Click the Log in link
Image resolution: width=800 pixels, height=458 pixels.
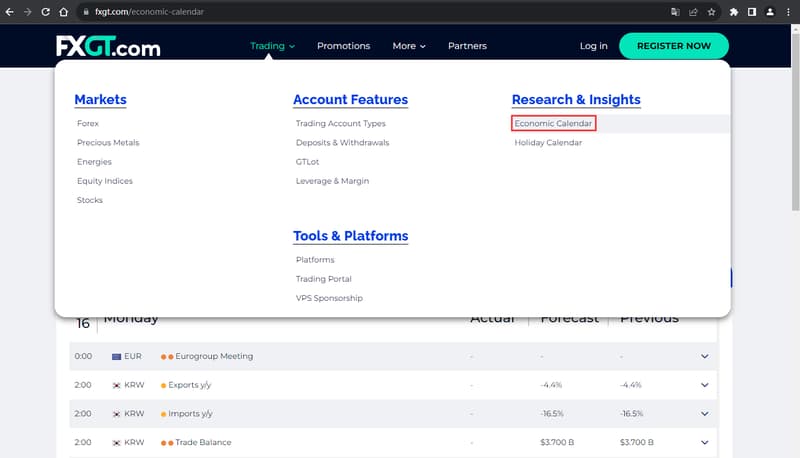pyautogui.click(x=593, y=46)
